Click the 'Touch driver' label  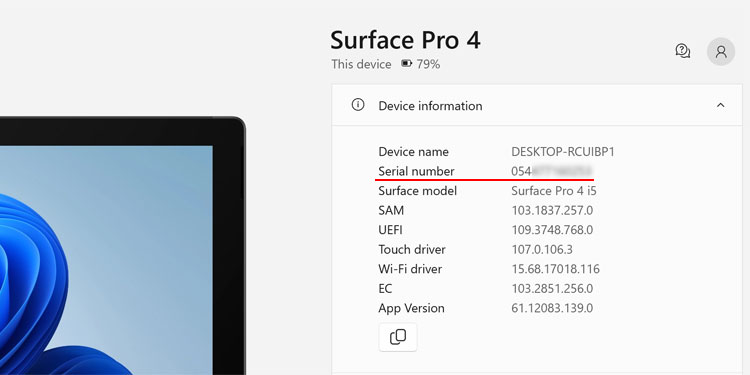point(412,250)
